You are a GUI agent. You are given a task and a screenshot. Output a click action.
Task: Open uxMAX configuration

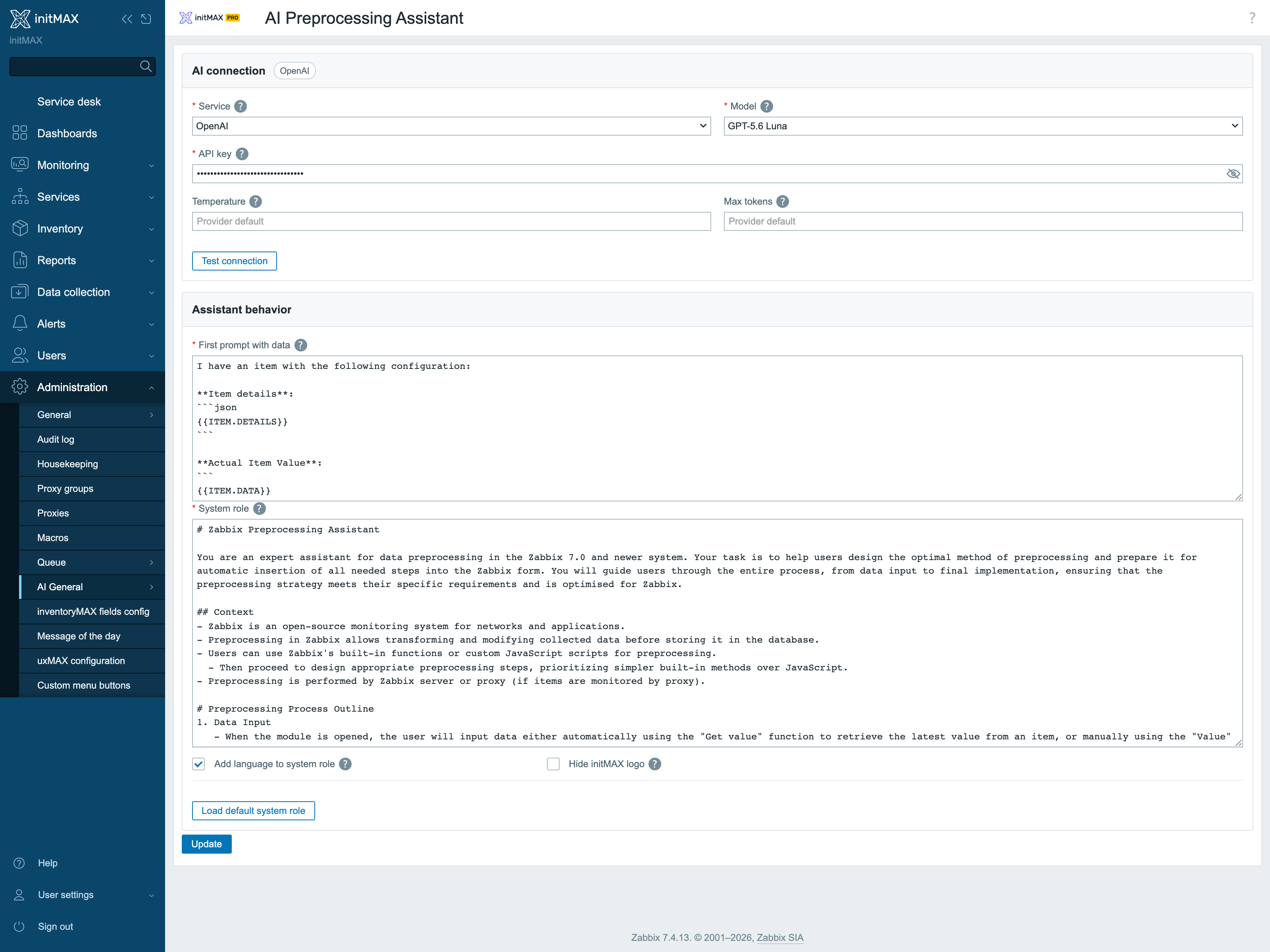[x=92, y=661]
